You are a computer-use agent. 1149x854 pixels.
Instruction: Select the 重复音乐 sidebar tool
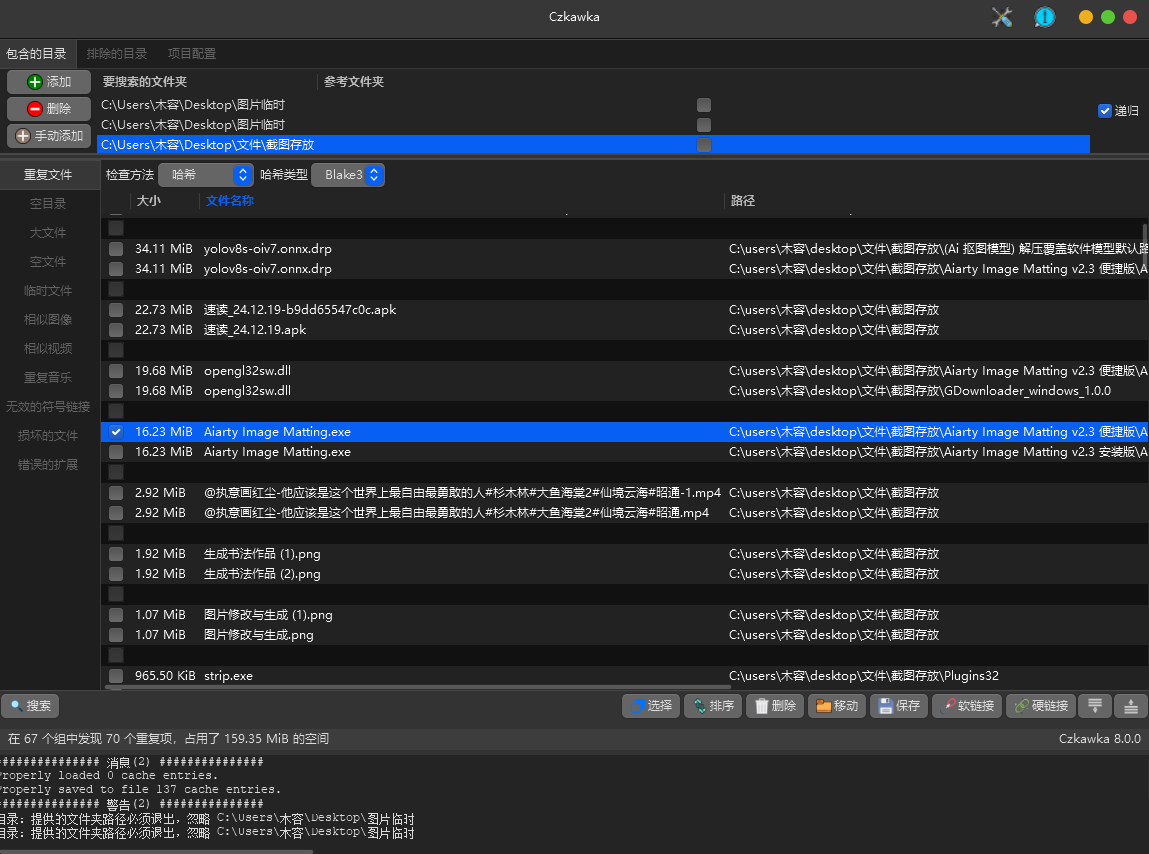[48, 378]
